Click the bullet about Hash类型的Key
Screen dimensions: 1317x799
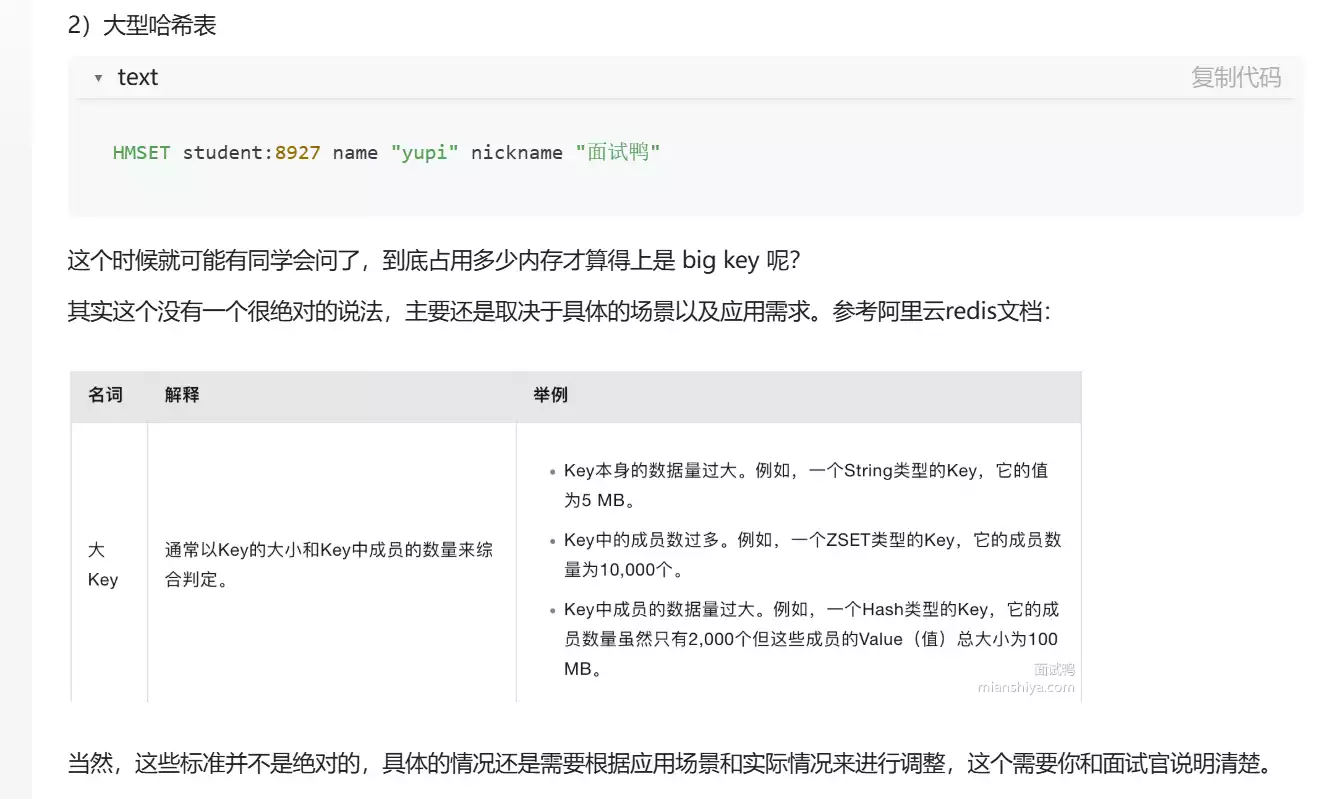coord(810,639)
